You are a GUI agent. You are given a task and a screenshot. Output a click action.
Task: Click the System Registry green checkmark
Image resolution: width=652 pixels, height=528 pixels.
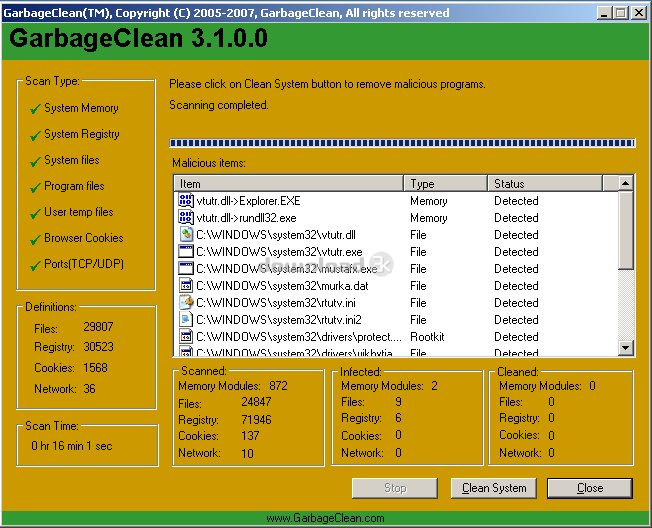(34, 135)
